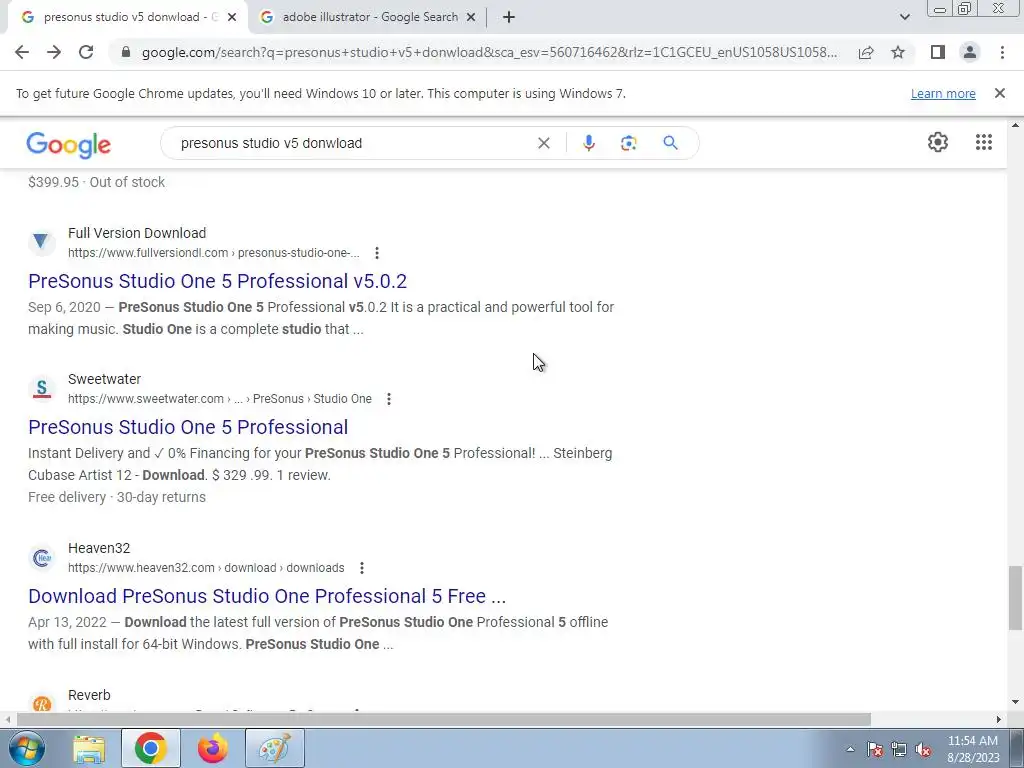Click the Heaven32 site favicon
This screenshot has height=768, width=1024.
pos(42,558)
